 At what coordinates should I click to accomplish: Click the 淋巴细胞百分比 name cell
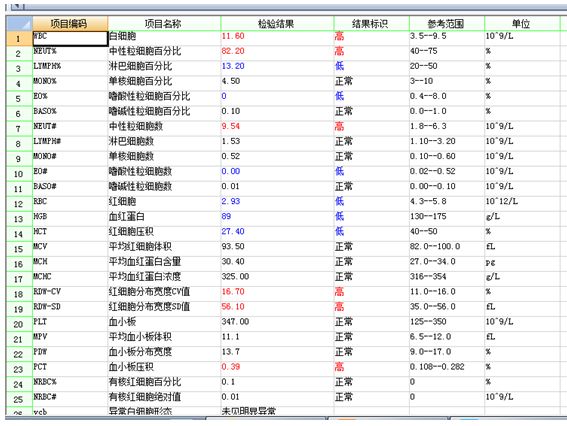tap(164, 69)
